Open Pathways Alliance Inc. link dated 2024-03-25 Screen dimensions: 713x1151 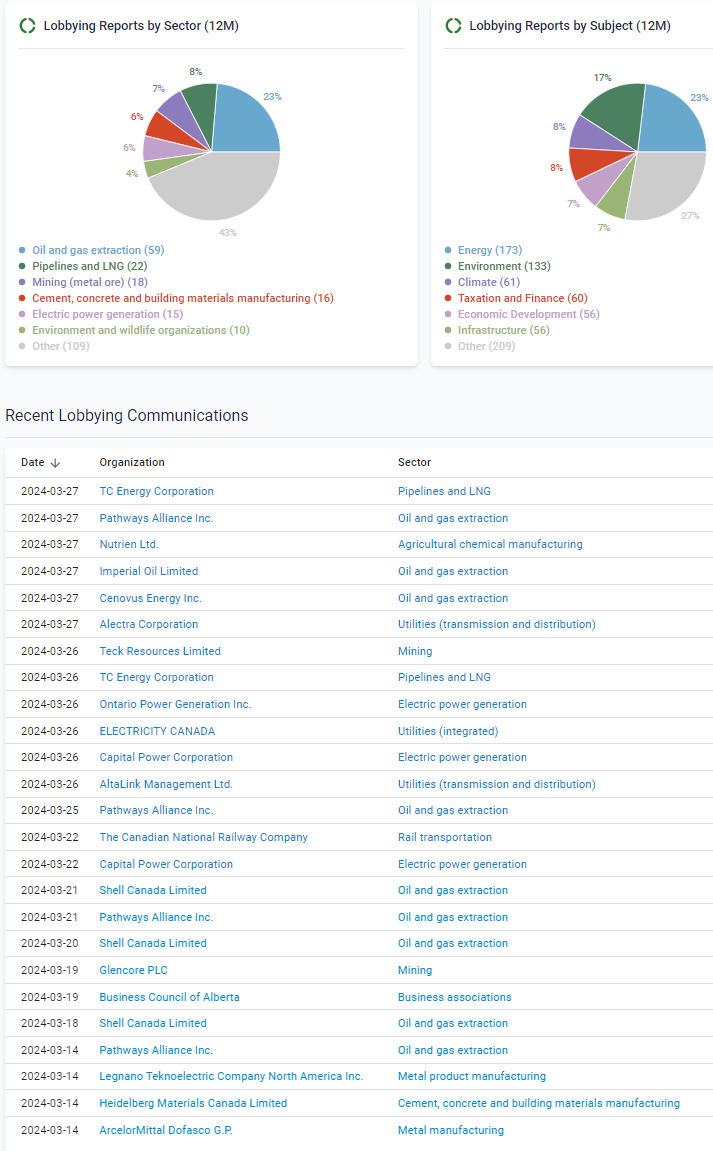pyautogui.click(x=156, y=810)
